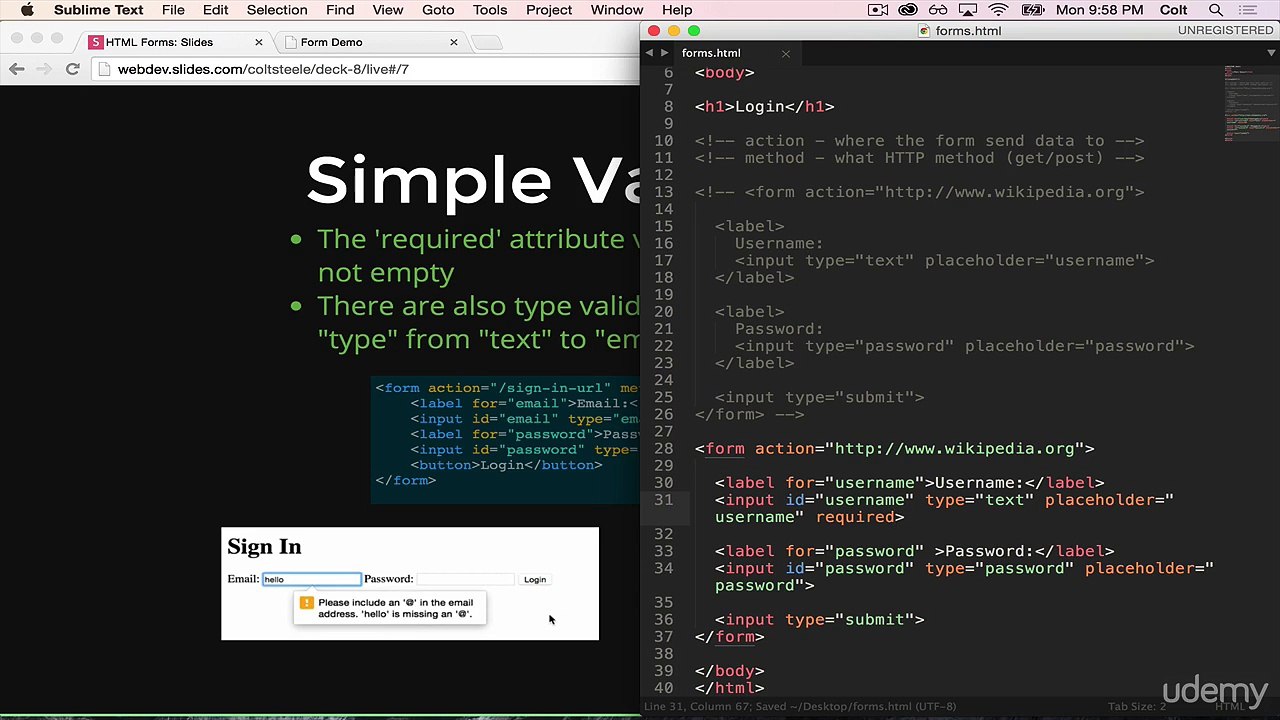
Task: Click line number 28 in gutter
Action: click(x=664, y=448)
